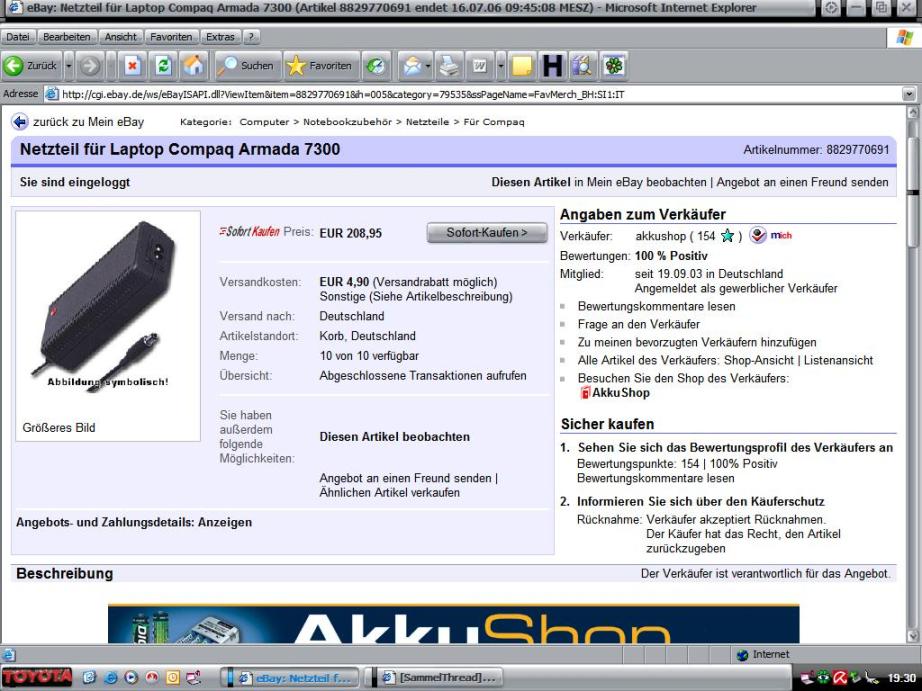Expand the address bar dropdown arrow
The width and height of the screenshot is (922, 691).
click(x=909, y=94)
